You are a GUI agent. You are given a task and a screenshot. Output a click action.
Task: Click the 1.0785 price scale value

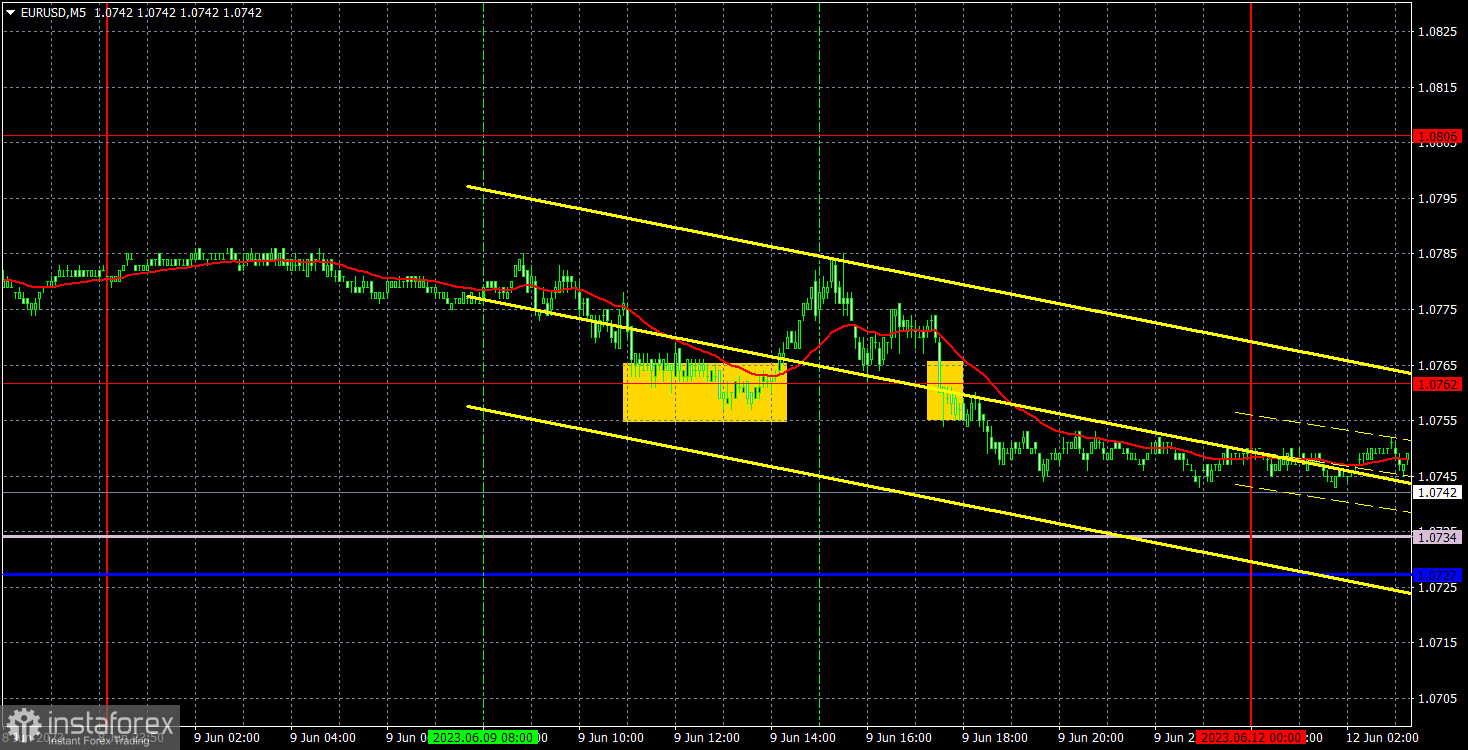pyautogui.click(x=1436, y=254)
